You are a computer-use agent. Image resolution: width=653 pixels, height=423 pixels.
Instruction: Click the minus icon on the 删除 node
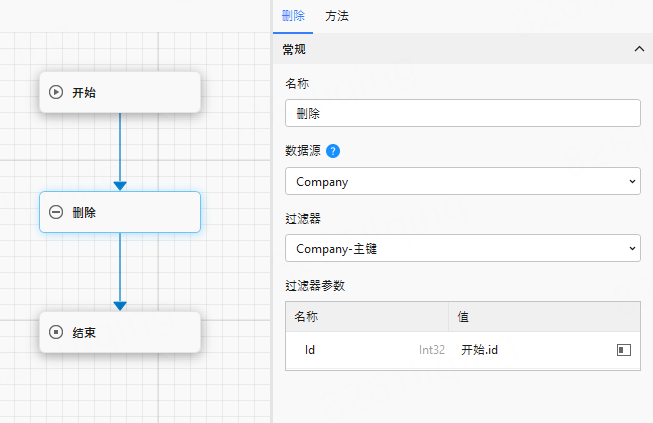pyautogui.click(x=57, y=212)
